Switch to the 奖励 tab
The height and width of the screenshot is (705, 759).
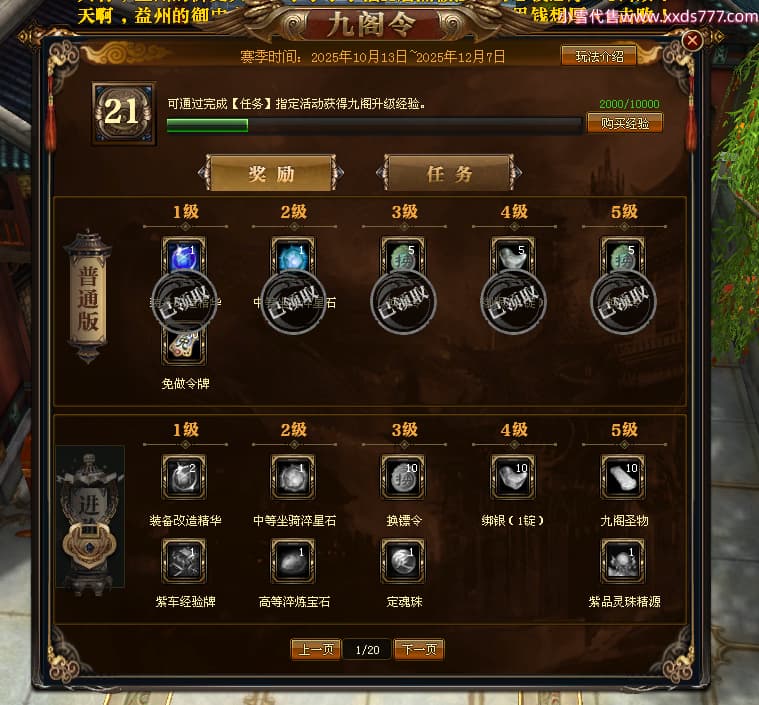tap(271, 173)
